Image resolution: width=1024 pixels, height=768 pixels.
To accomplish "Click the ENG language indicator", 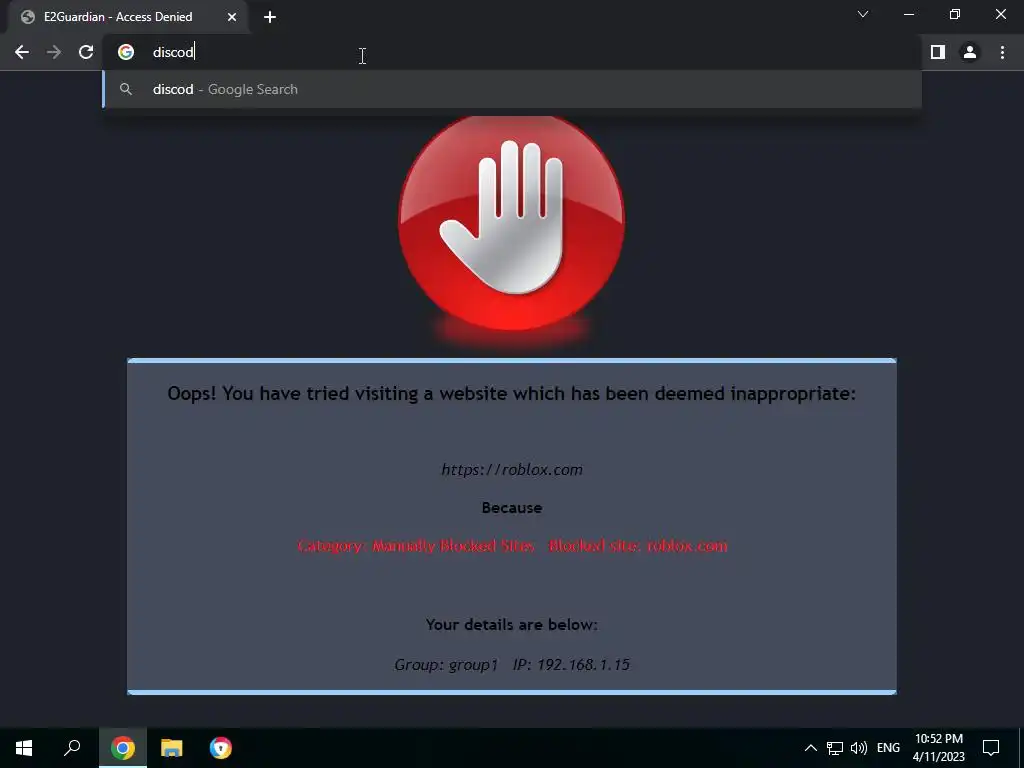I will (x=888, y=748).
